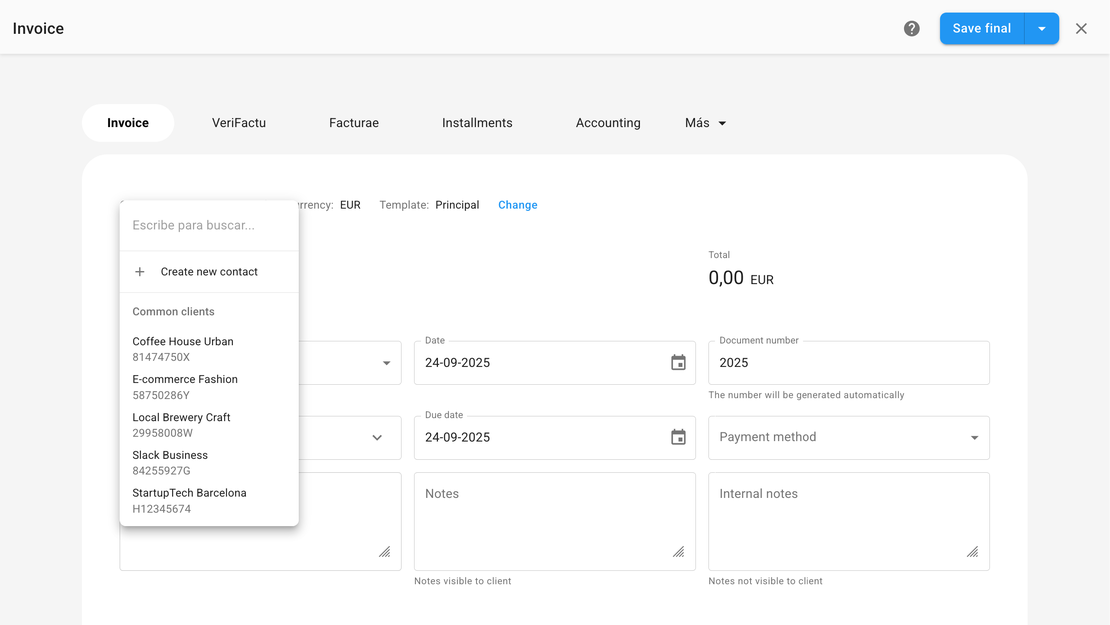Viewport: 1110px width, 625px height.
Task: Open the help question mark icon
Action: click(911, 29)
